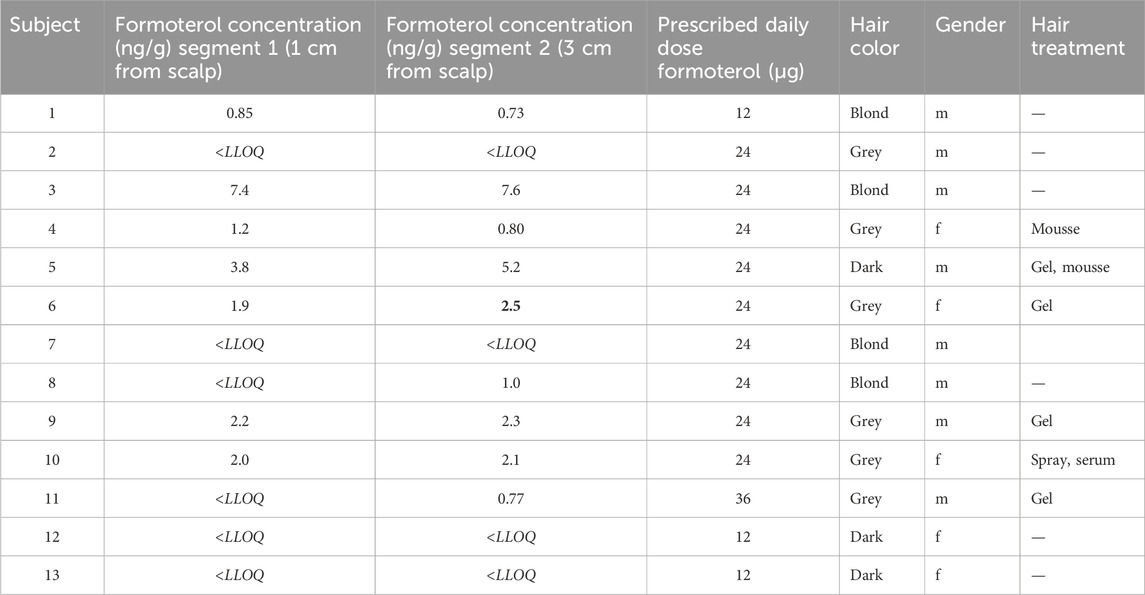The height and width of the screenshot is (595, 1145).
Task: Click the "Gel, mousse" hair treatment cell
Action: click(1069, 267)
